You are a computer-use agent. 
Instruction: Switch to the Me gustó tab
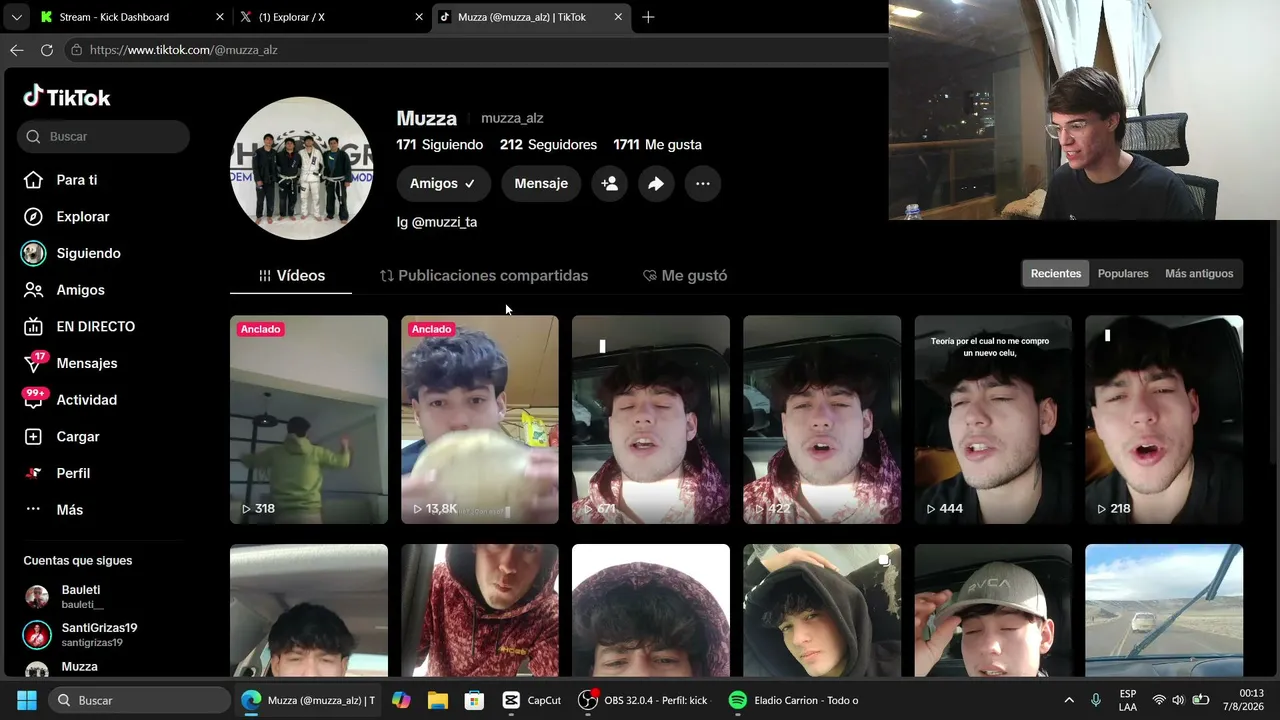coord(685,276)
